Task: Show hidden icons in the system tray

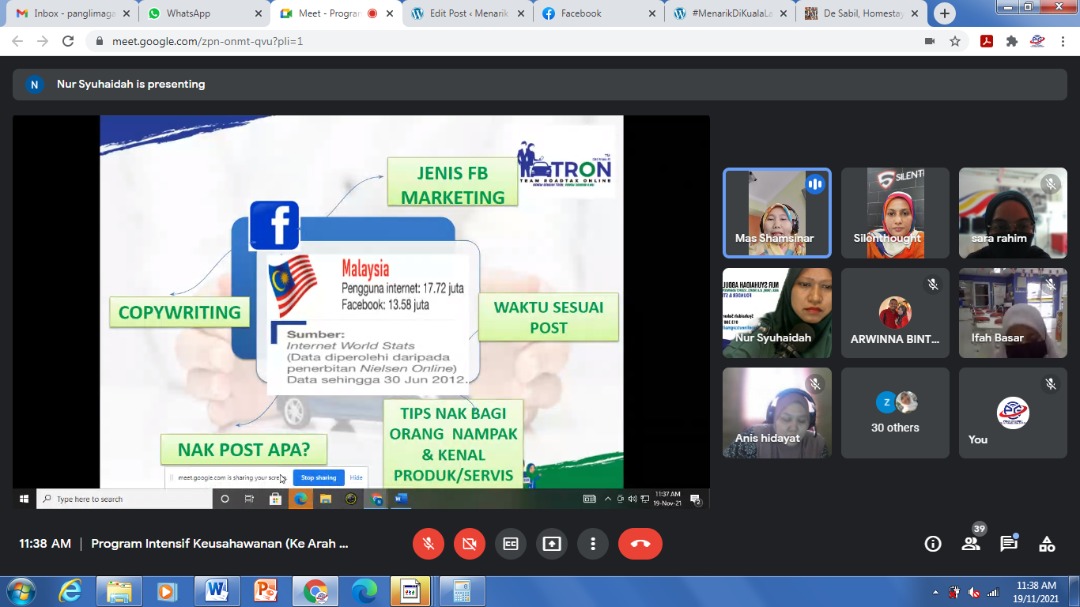Action: pos(935,591)
